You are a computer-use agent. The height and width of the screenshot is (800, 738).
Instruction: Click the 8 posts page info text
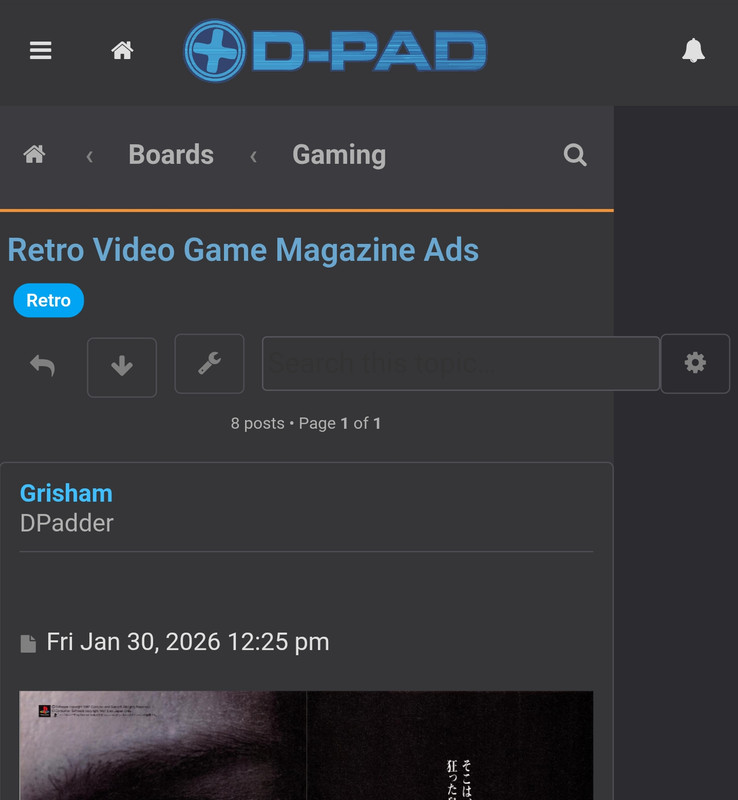tap(306, 423)
